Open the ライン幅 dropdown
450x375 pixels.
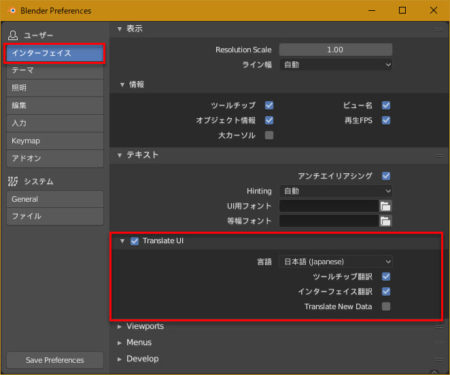pyautogui.click(x=336, y=65)
